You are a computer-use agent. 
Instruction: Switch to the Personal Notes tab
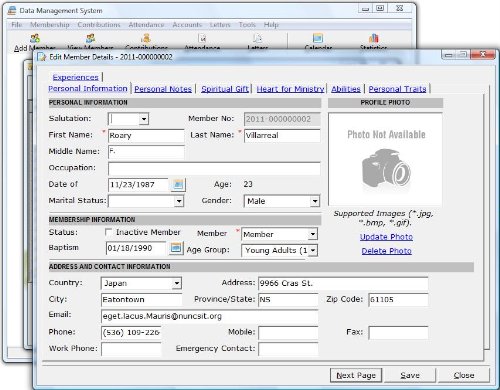click(x=163, y=89)
